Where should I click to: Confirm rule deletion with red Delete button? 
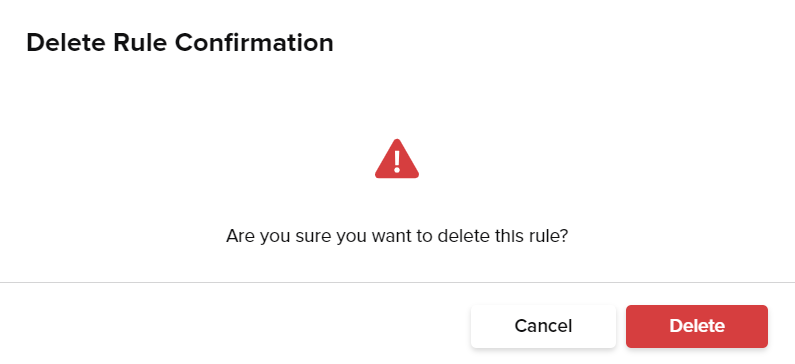(x=697, y=326)
